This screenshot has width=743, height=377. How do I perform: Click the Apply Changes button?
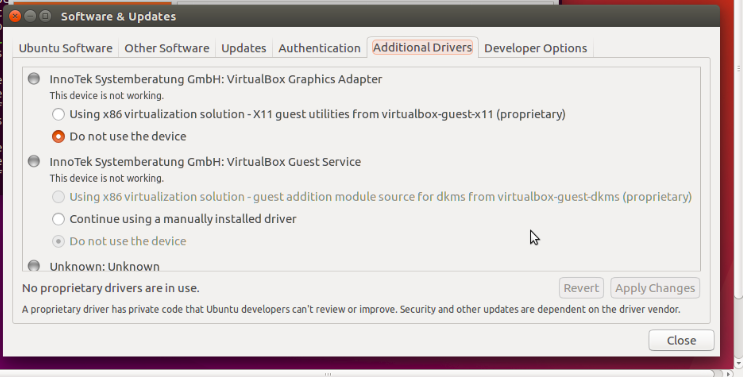coord(655,288)
